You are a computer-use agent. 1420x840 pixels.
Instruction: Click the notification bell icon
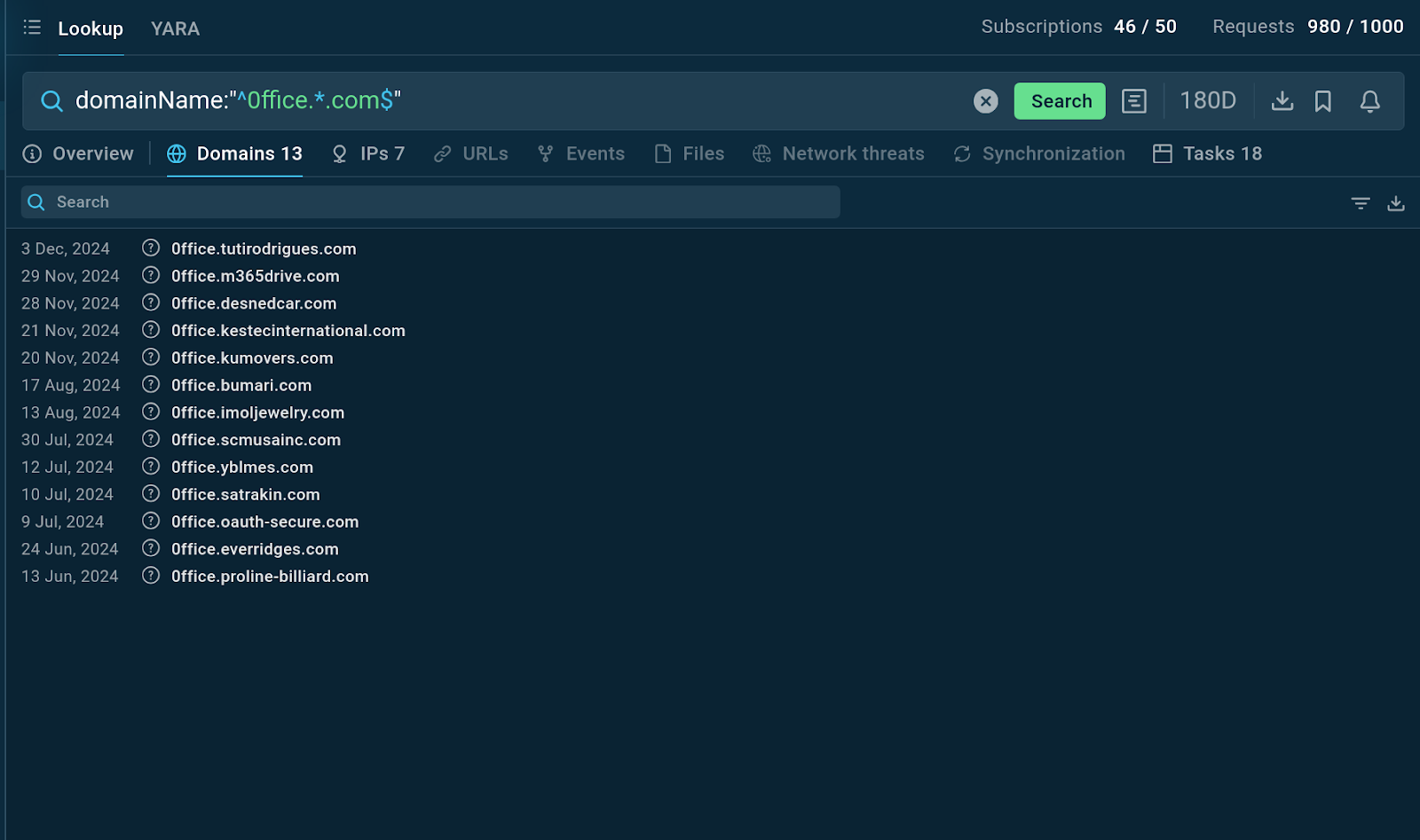(1369, 101)
